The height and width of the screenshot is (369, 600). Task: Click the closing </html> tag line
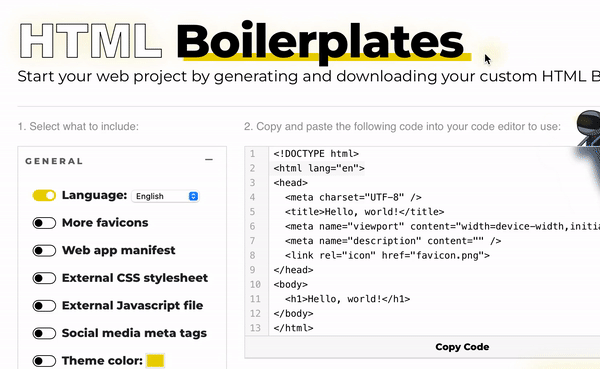click(293, 328)
